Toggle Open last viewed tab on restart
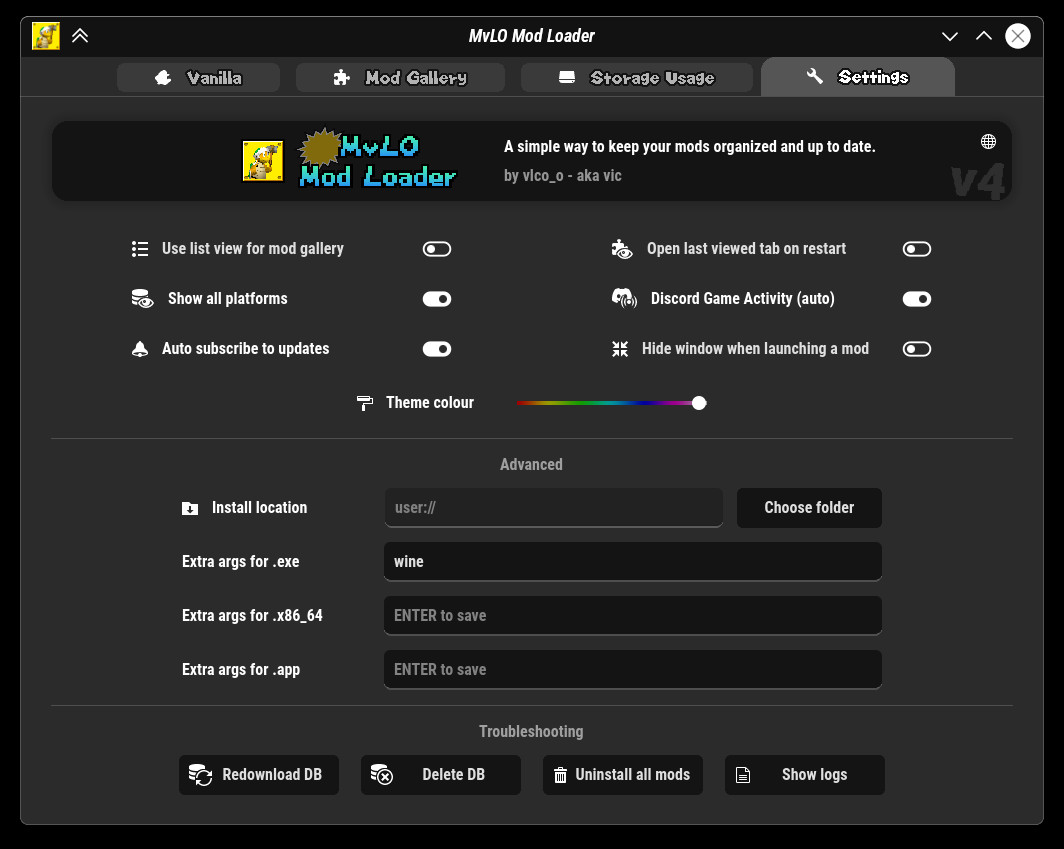1064x849 pixels. 916,249
